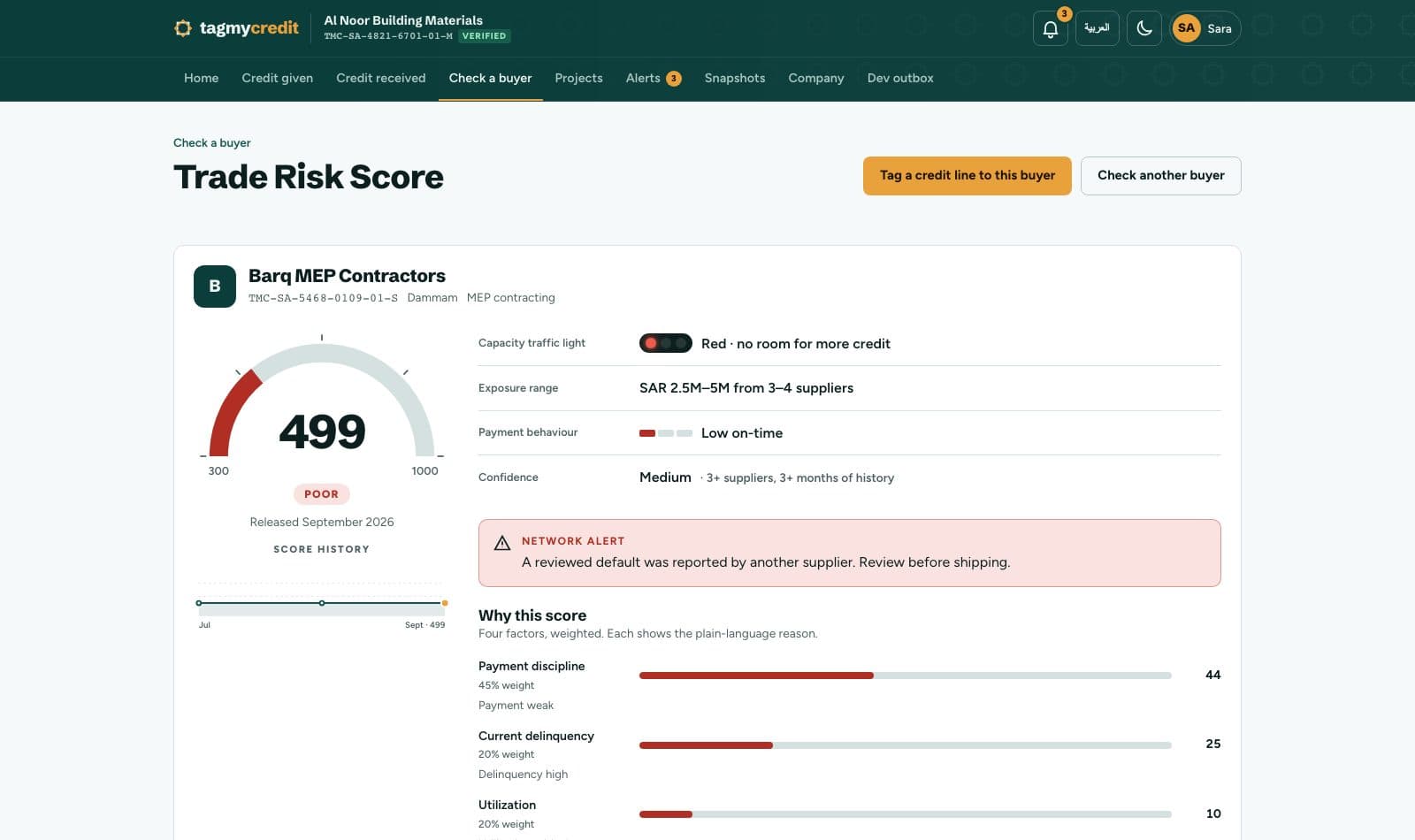Switch language to Arabic
This screenshot has height=840, width=1415.
pos(1097,28)
